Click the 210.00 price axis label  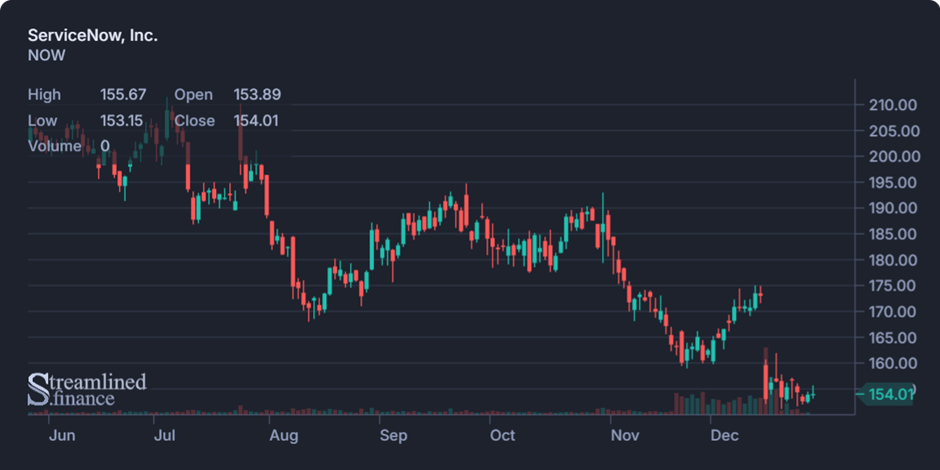[894, 105]
